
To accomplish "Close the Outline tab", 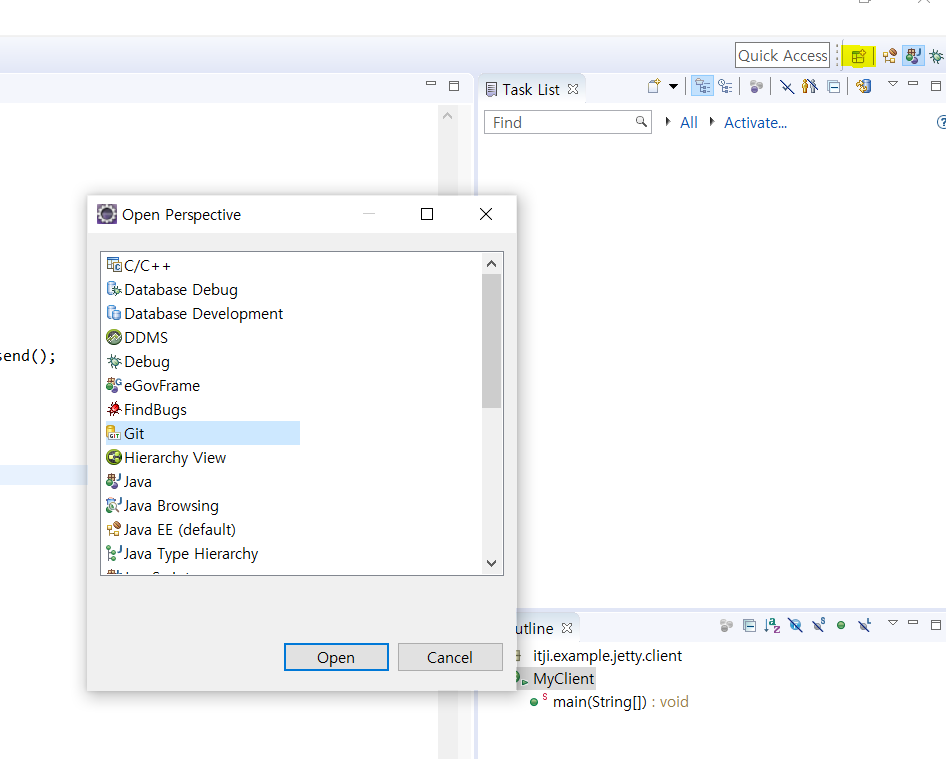I will click(x=567, y=628).
